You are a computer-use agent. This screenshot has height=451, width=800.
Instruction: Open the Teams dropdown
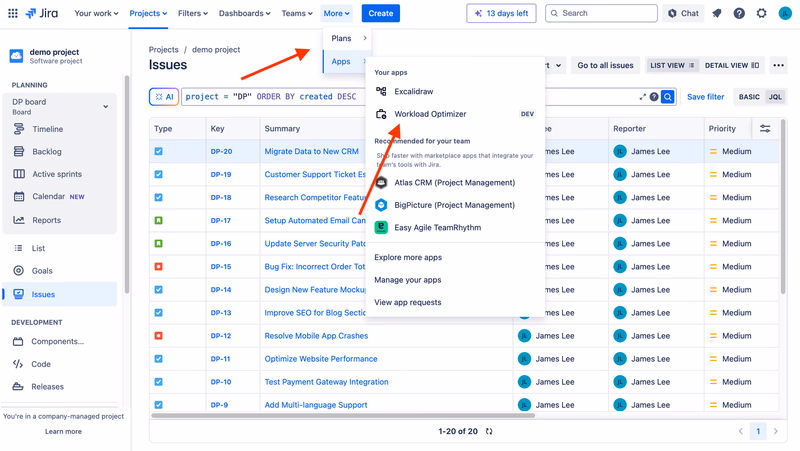297,13
